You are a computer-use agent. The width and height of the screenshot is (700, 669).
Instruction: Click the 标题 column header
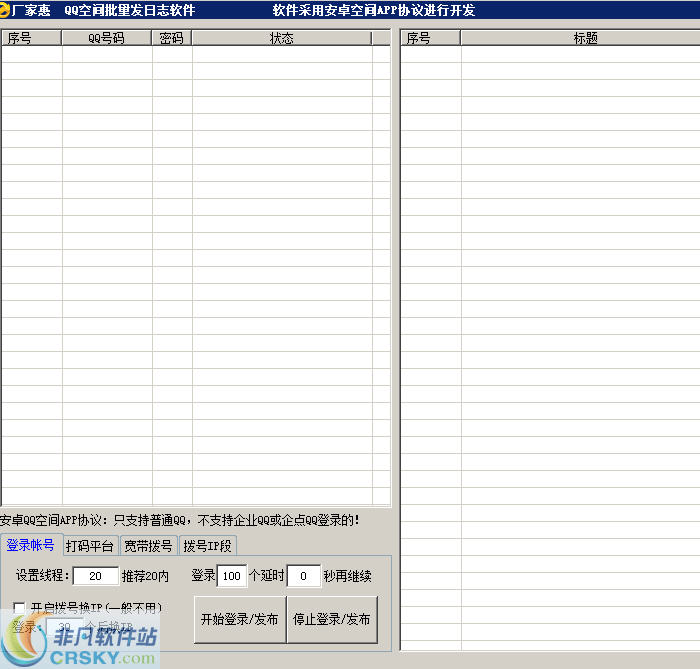tap(585, 38)
